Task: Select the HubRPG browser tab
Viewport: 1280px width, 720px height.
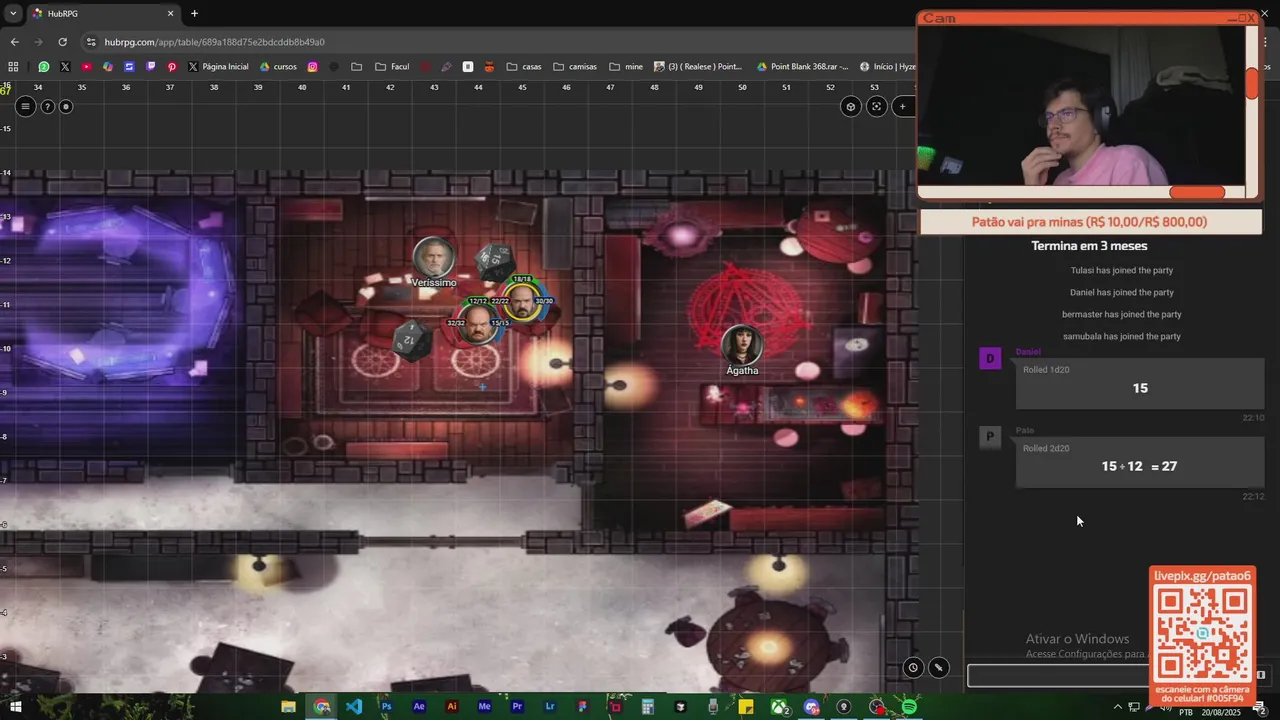Action: point(104,14)
